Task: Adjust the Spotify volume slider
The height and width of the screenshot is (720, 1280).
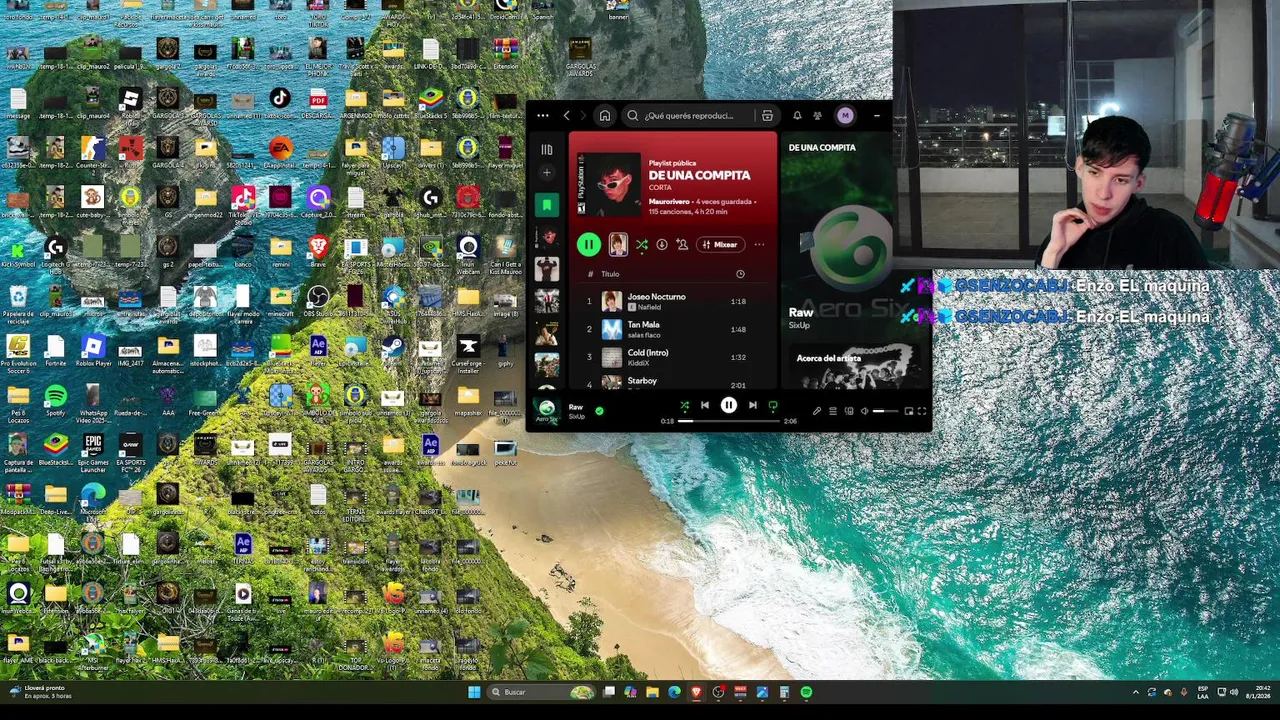Action: coord(885,411)
